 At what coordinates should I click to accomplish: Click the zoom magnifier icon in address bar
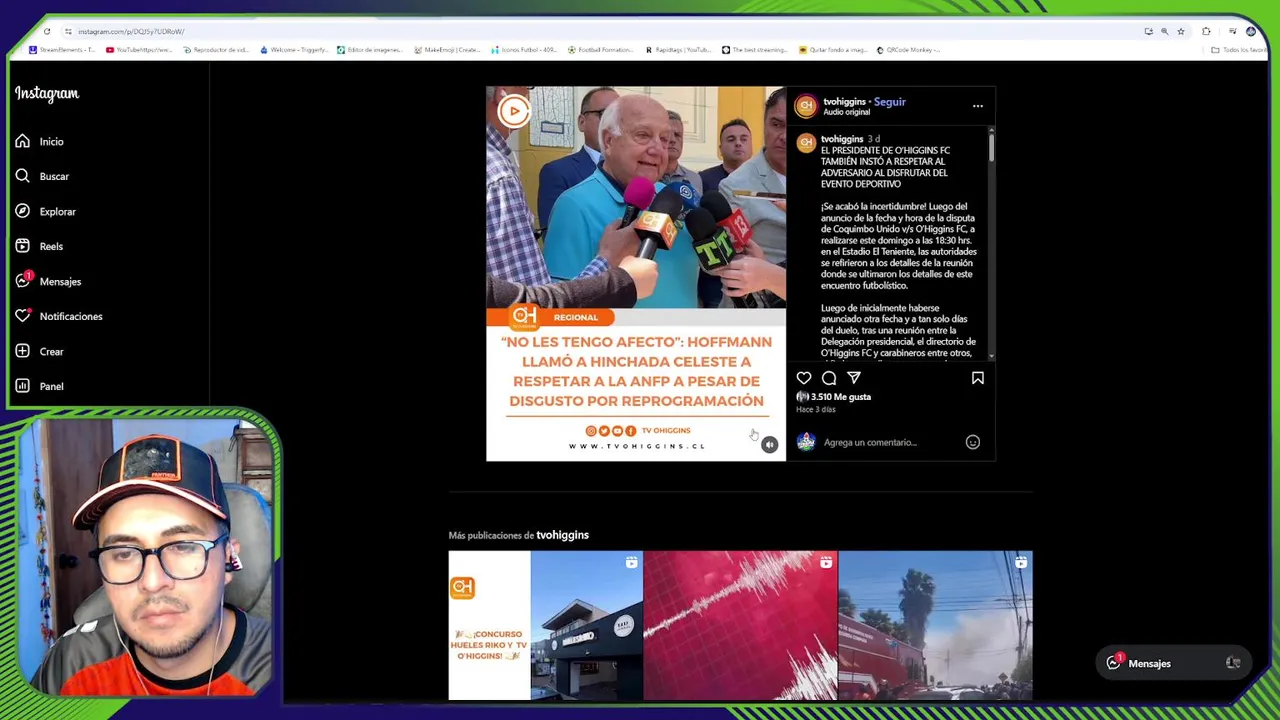click(1164, 31)
